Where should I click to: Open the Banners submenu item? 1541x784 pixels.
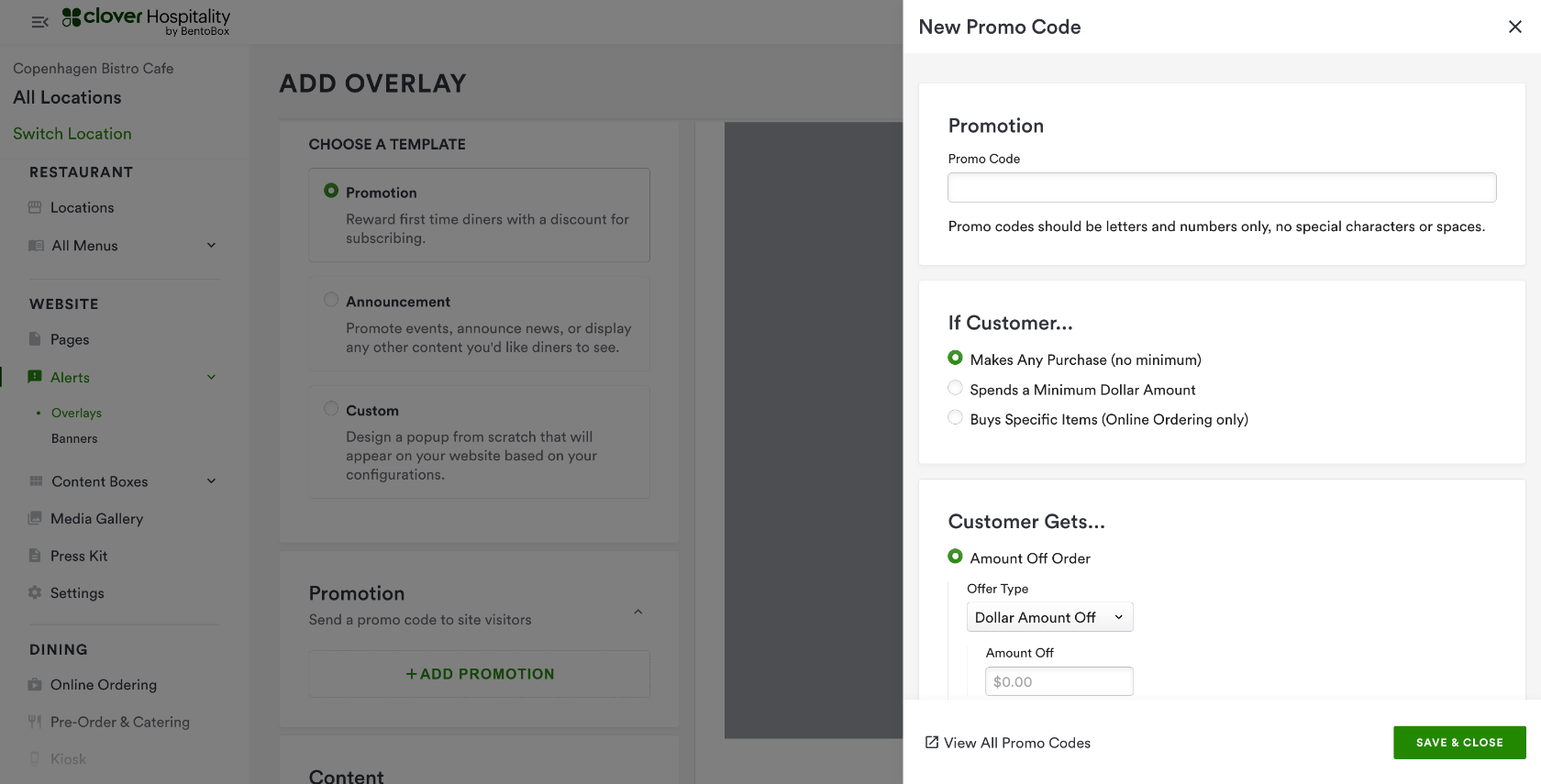click(74, 438)
